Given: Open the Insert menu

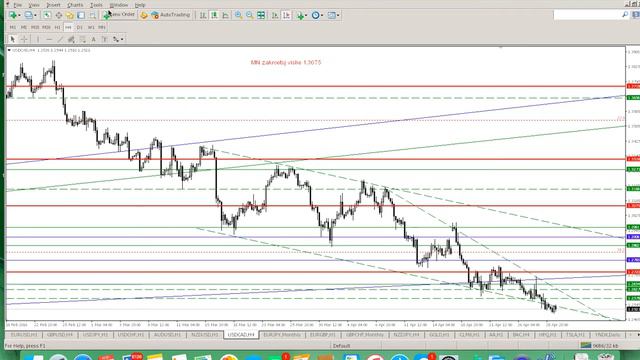Looking at the screenshot, I should [x=53, y=5].
